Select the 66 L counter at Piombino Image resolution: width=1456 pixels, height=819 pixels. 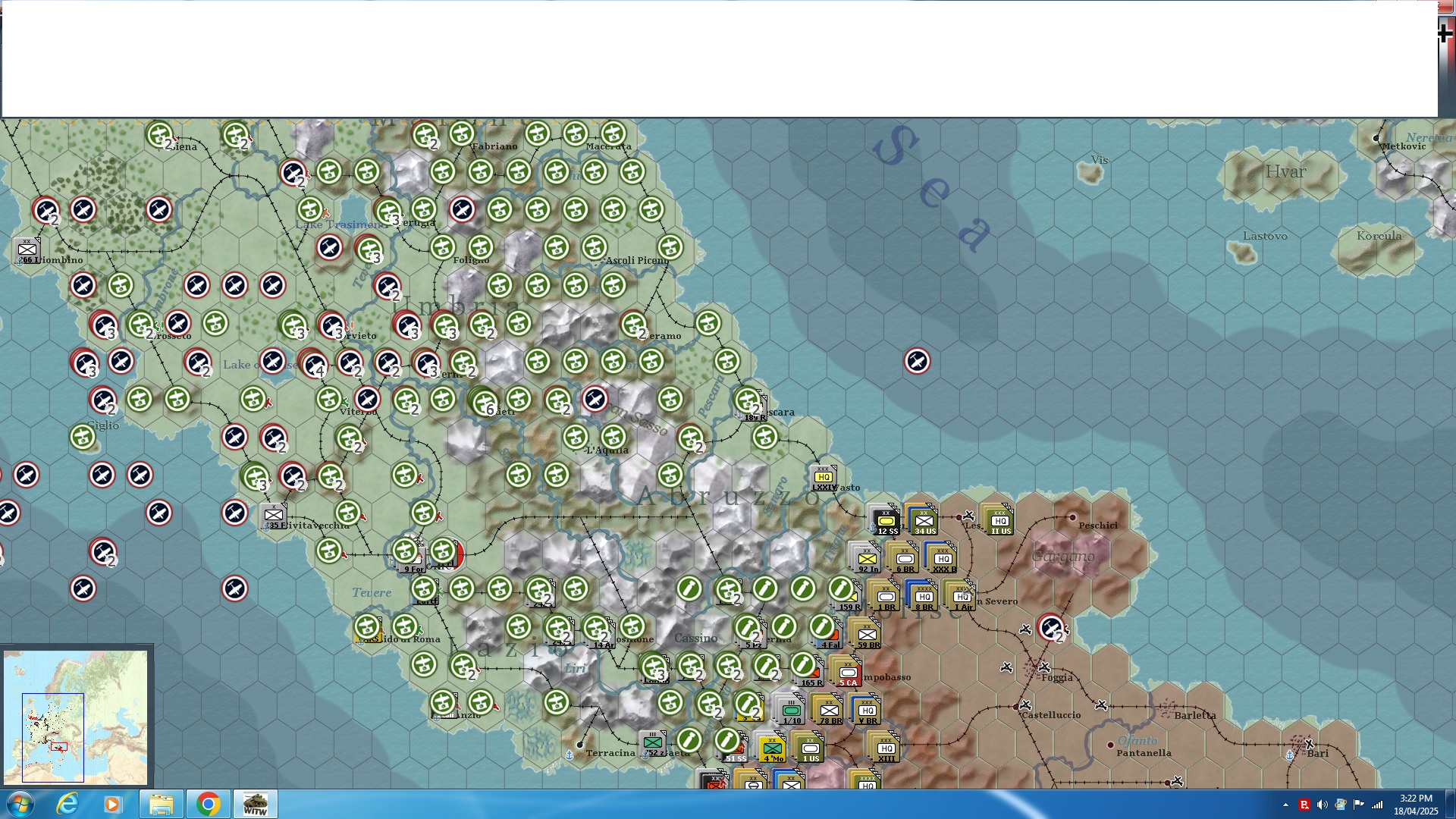point(27,251)
